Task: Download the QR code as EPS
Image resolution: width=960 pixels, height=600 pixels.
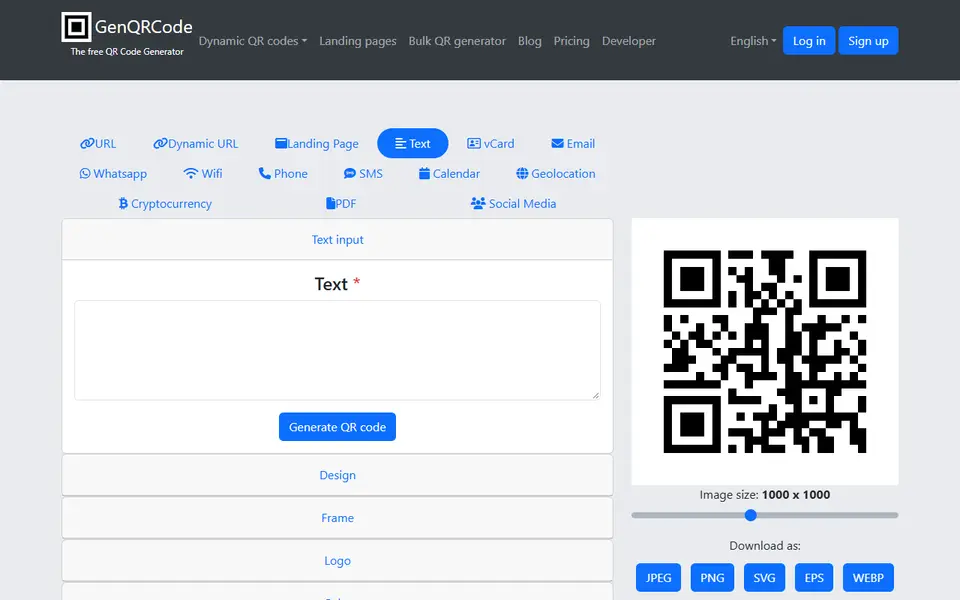Action: [x=814, y=577]
